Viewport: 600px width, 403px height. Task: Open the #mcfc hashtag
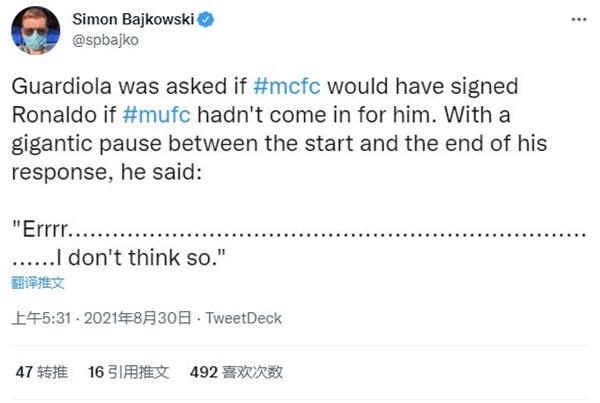[x=287, y=86]
